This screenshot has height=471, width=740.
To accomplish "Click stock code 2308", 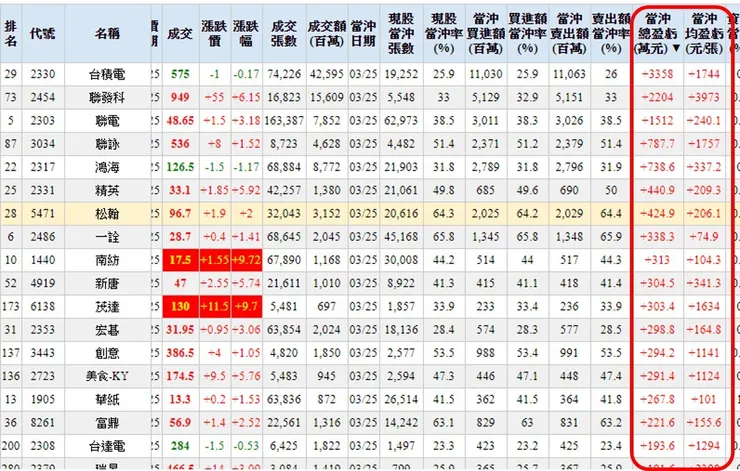I will tap(42, 446).
